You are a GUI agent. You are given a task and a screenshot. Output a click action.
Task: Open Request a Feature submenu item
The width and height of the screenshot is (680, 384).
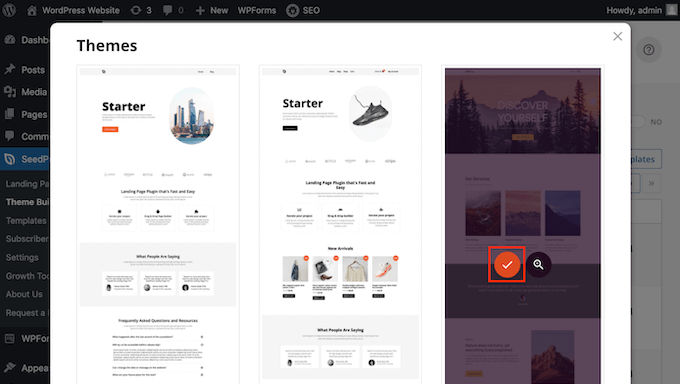(27, 312)
